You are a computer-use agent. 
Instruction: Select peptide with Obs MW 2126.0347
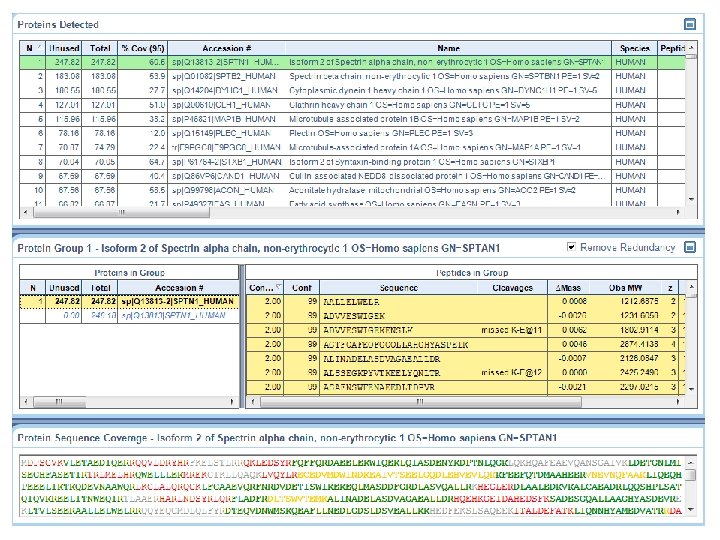click(x=465, y=359)
